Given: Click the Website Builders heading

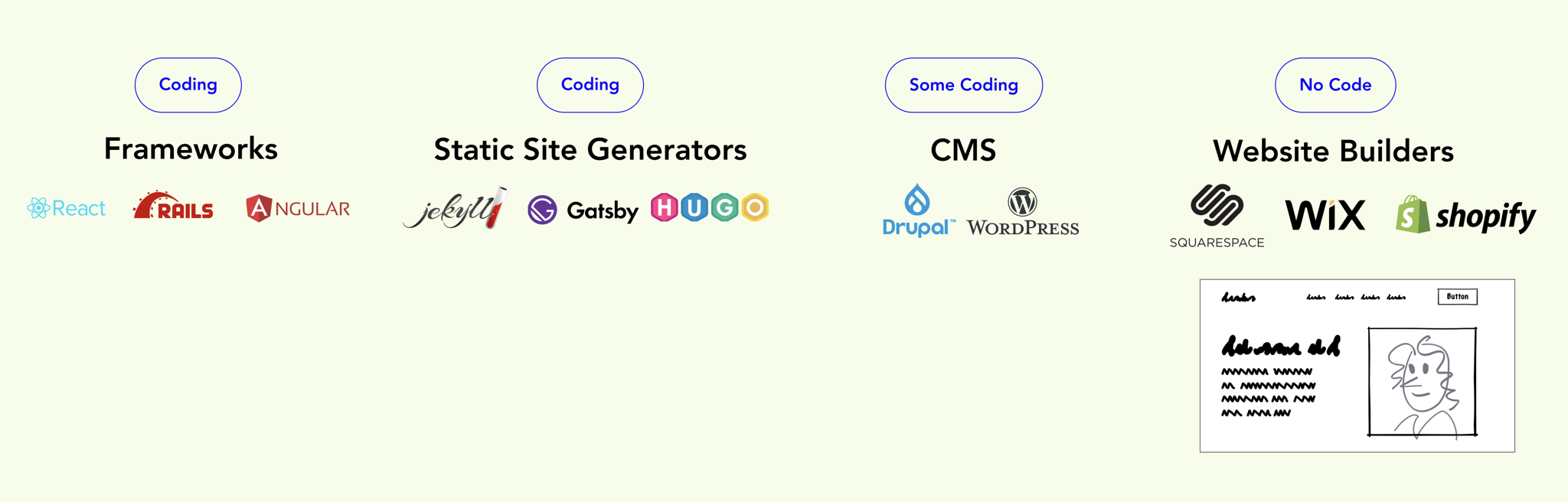Looking at the screenshot, I should 1333,151.
